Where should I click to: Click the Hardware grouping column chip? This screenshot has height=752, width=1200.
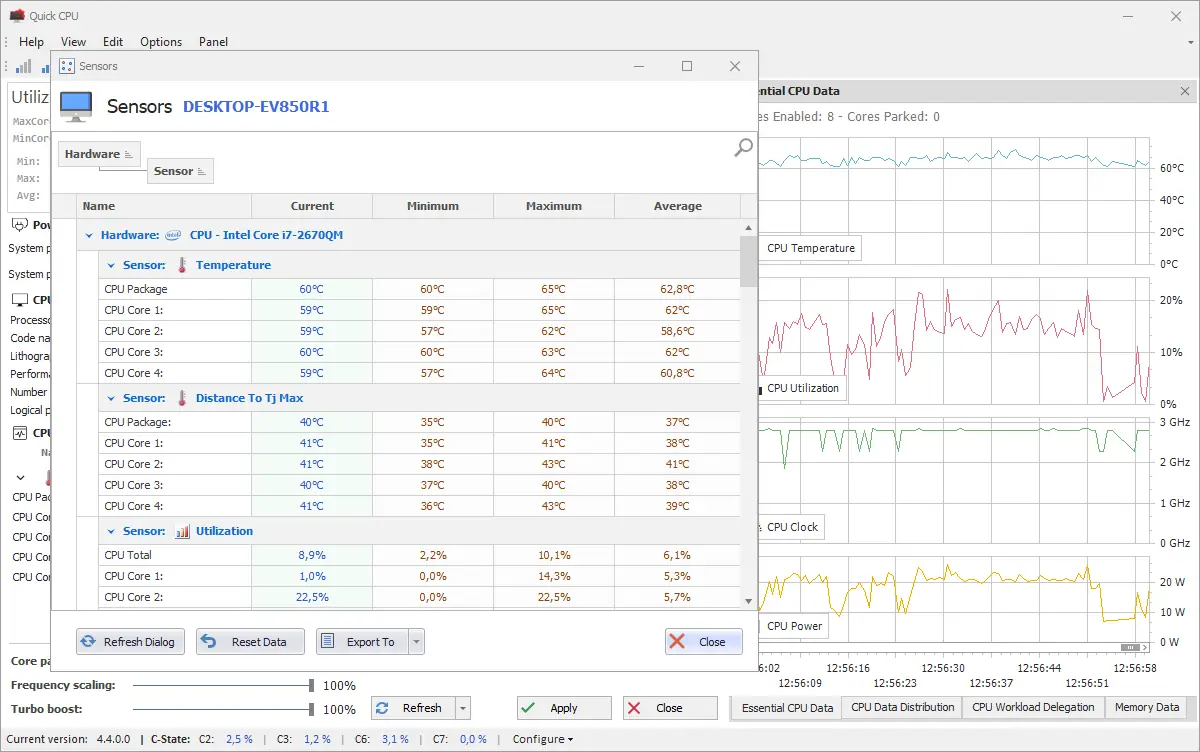[x=99, y=154]
